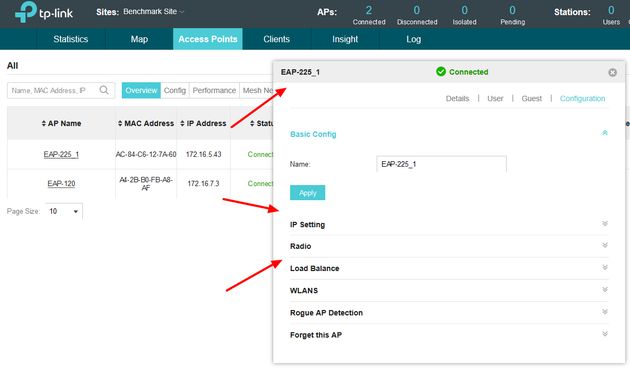Click MAC address A4-2B-B0-FB-A8-AF
This screenshot has height=369, width=630.
point(146,184)
